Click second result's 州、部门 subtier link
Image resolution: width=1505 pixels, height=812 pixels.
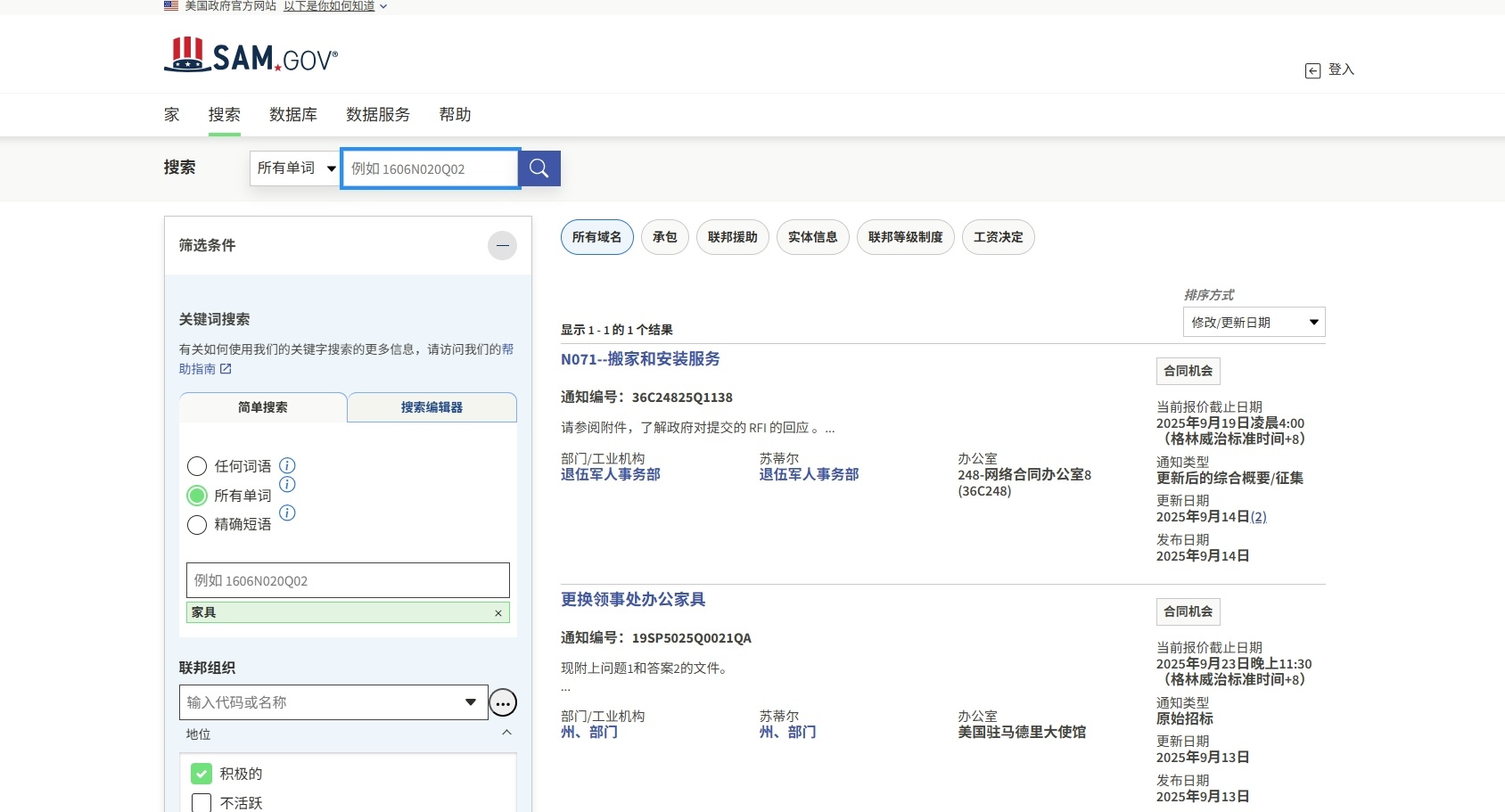pos(788,732)
